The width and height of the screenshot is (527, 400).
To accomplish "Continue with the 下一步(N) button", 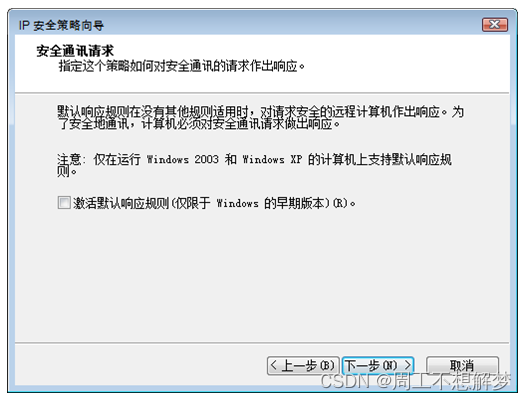I will pos(378,365).
